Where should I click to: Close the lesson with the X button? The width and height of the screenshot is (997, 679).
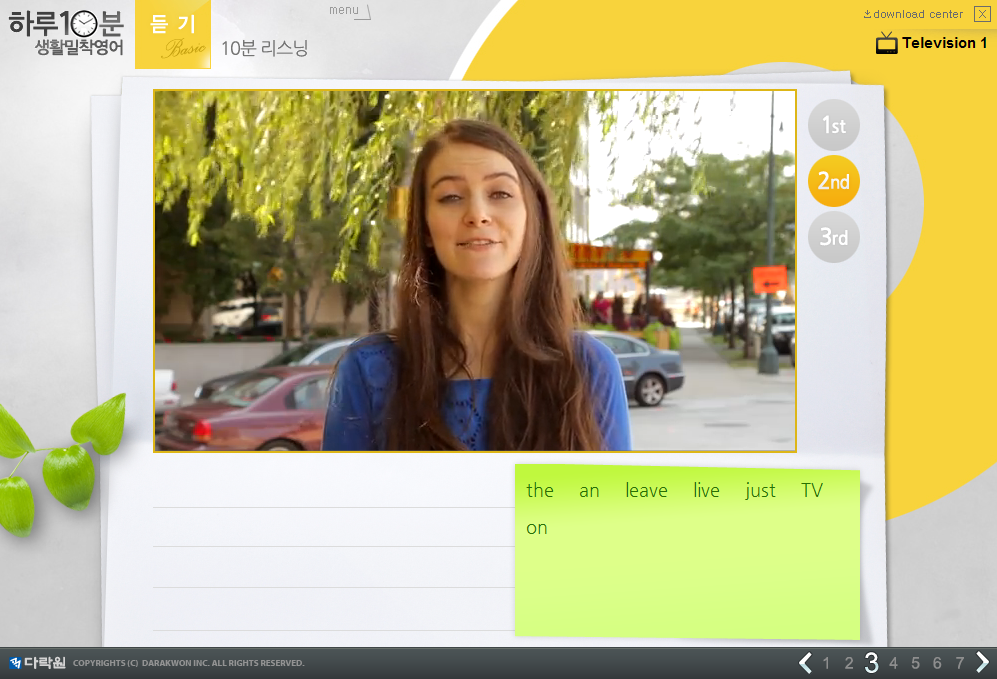coord(982,14)
